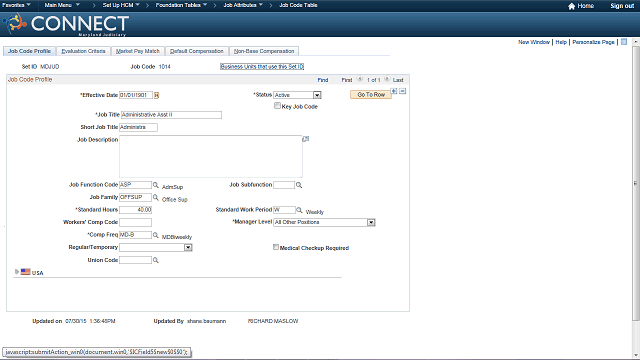Look up Union Code values

tap(156, 260)
